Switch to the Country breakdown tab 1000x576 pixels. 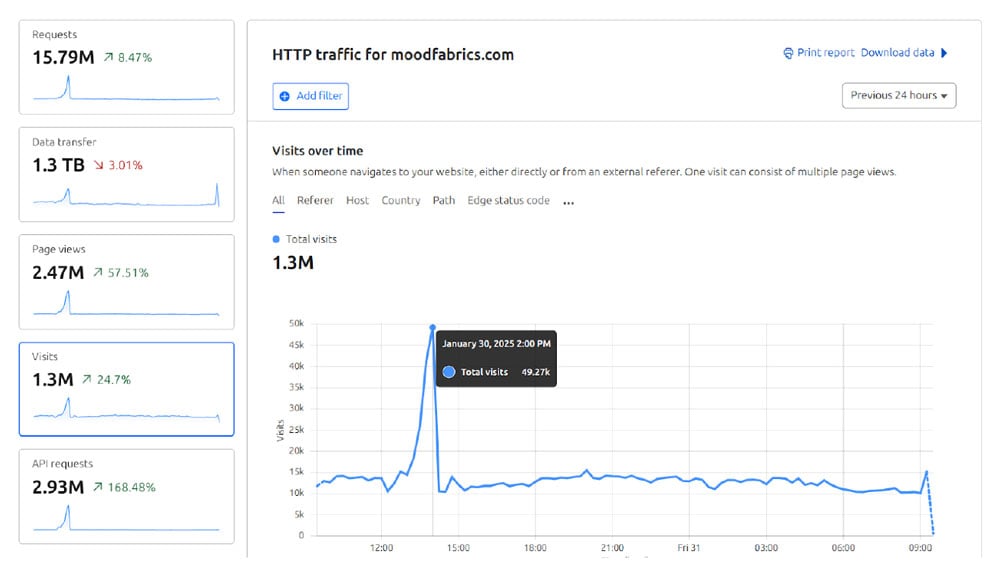401,200
